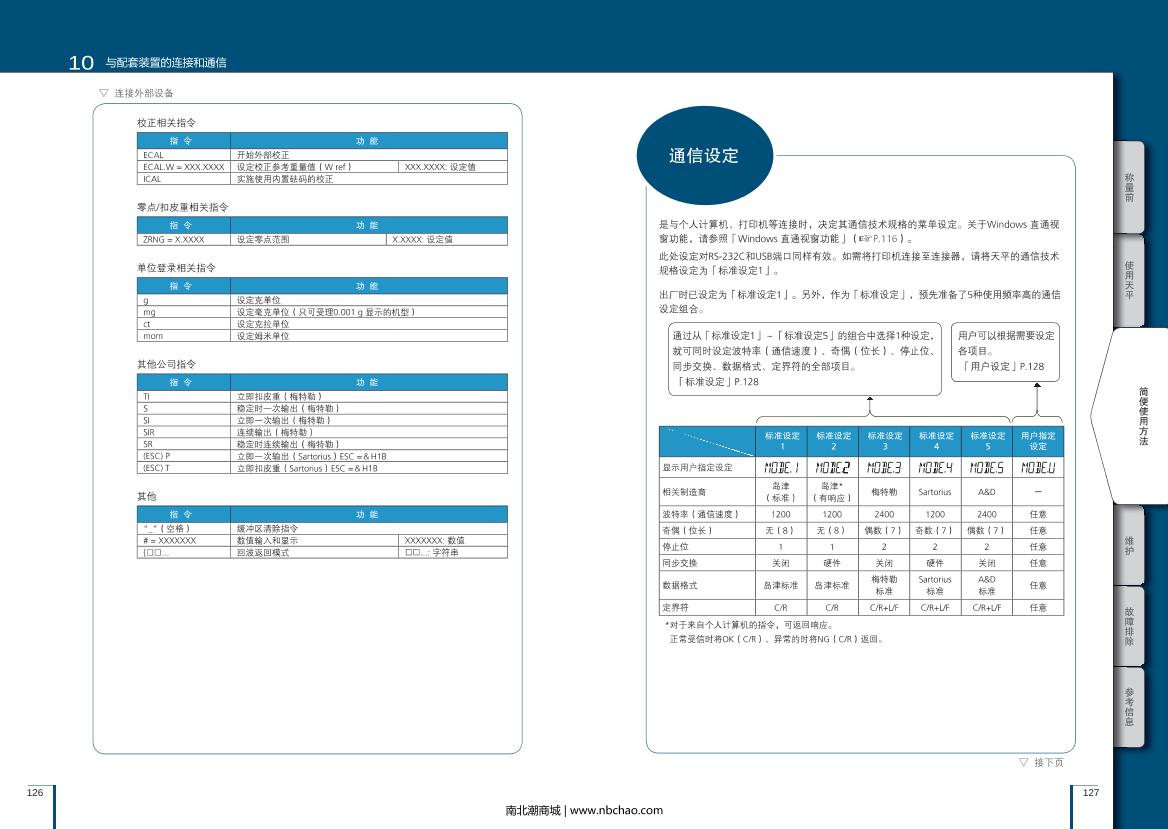The image size is (1168, 829).
Task: Follow the 「标准设定」P.128 reference
Action: click(x=716, y=381)
